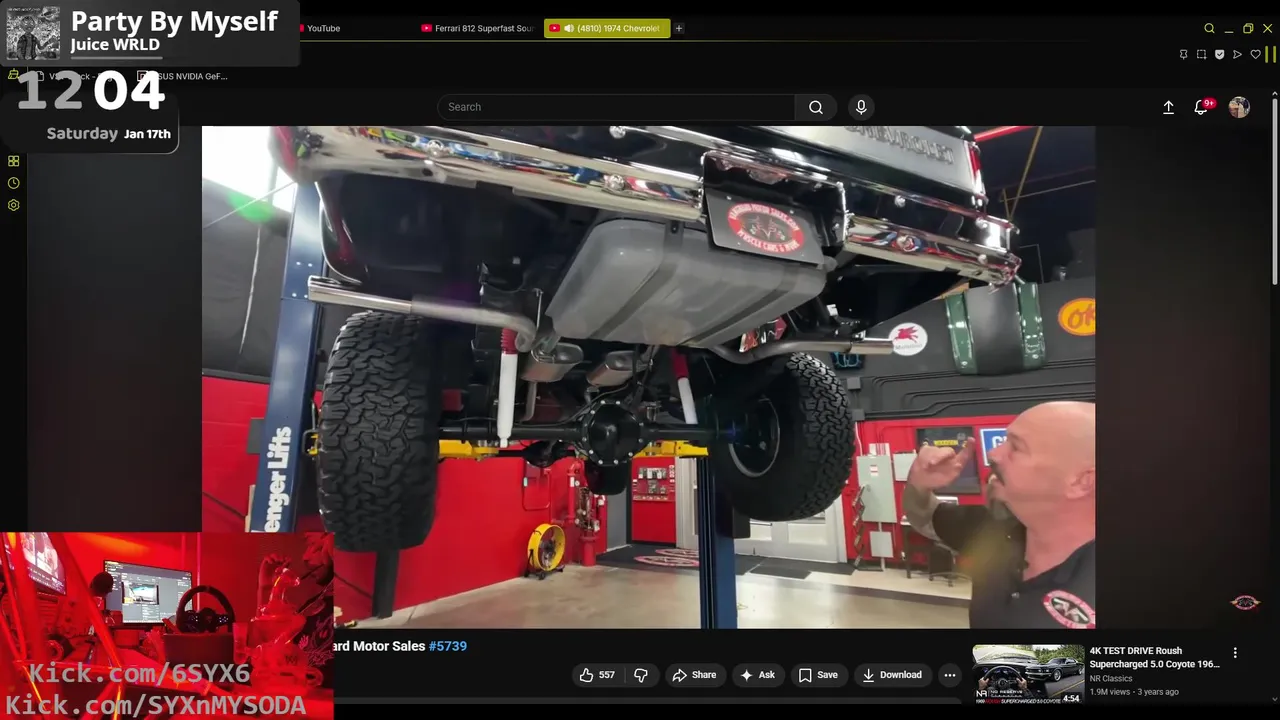Click the YouTube upload create icon
1280x720 pixels.
coord(1168,107)
